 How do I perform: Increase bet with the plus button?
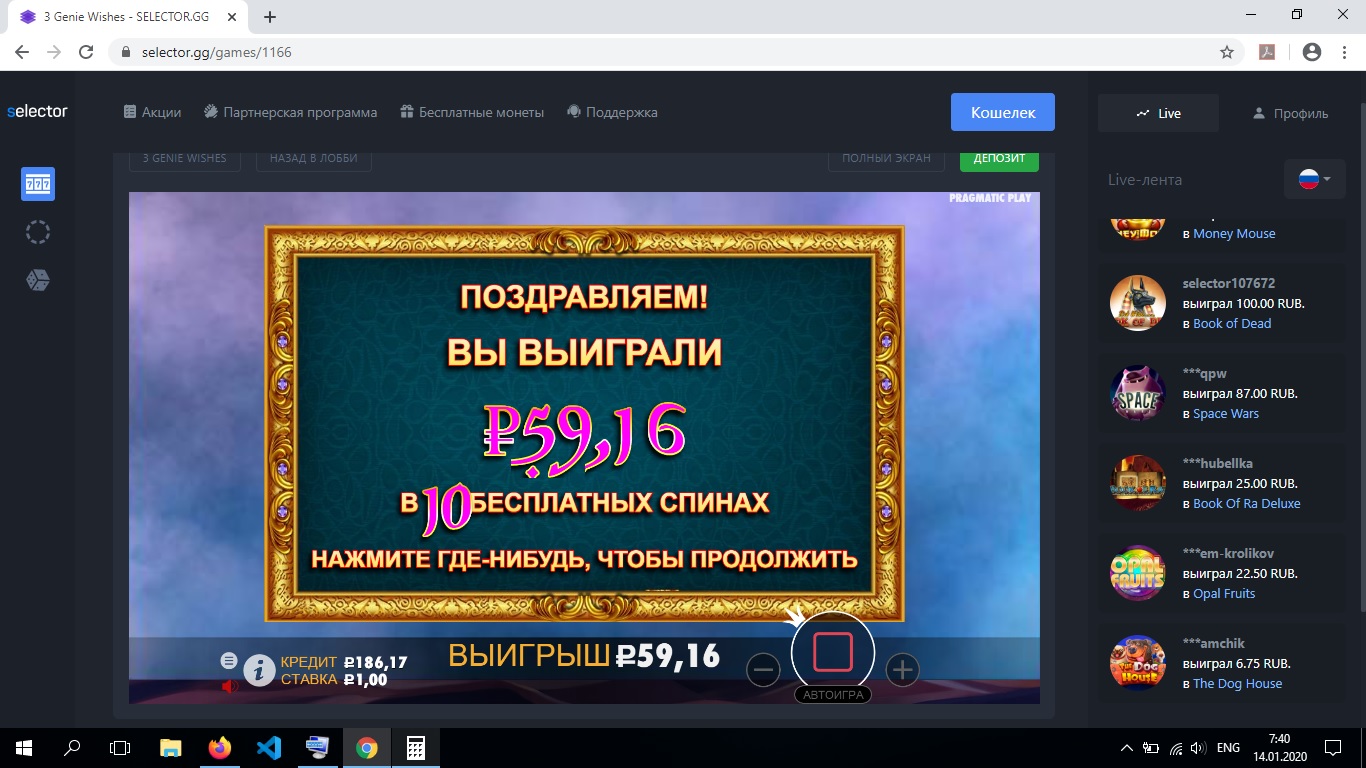coord(902,670)
